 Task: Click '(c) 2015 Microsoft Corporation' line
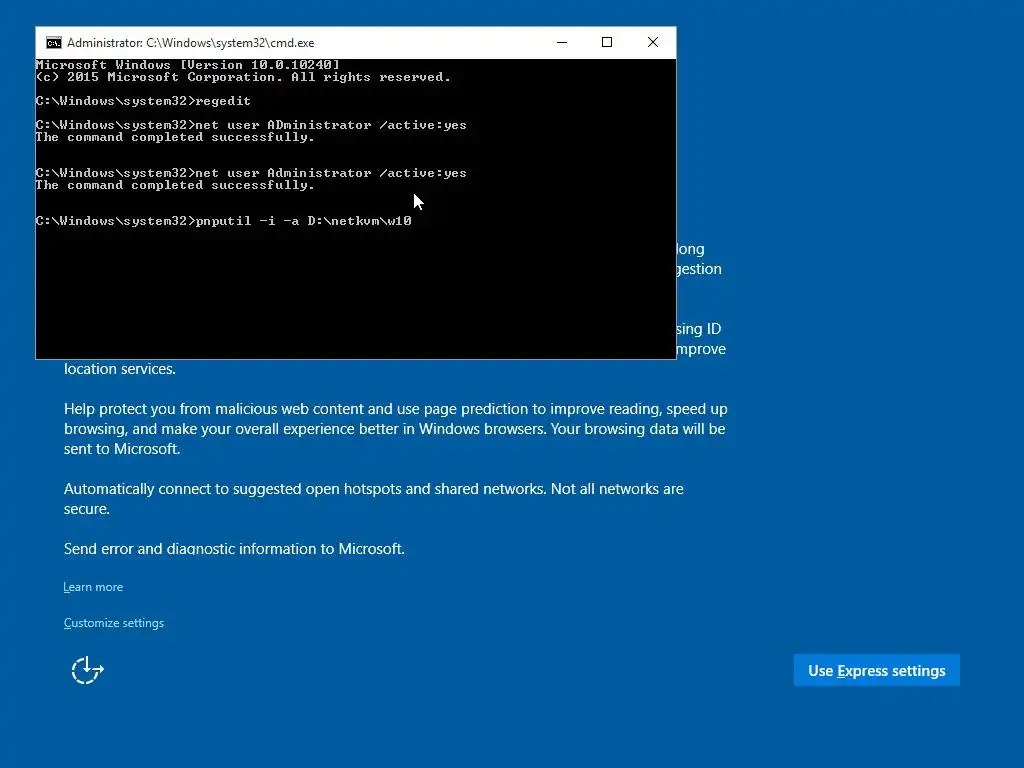[x=243, y=77]
